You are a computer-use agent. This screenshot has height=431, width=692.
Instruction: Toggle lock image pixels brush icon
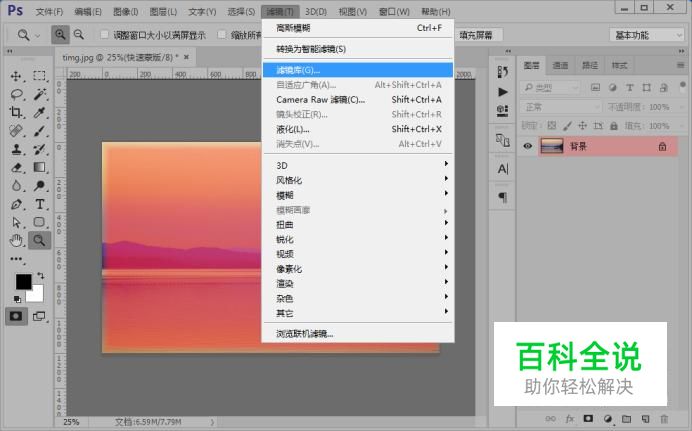tap(567, 126)
